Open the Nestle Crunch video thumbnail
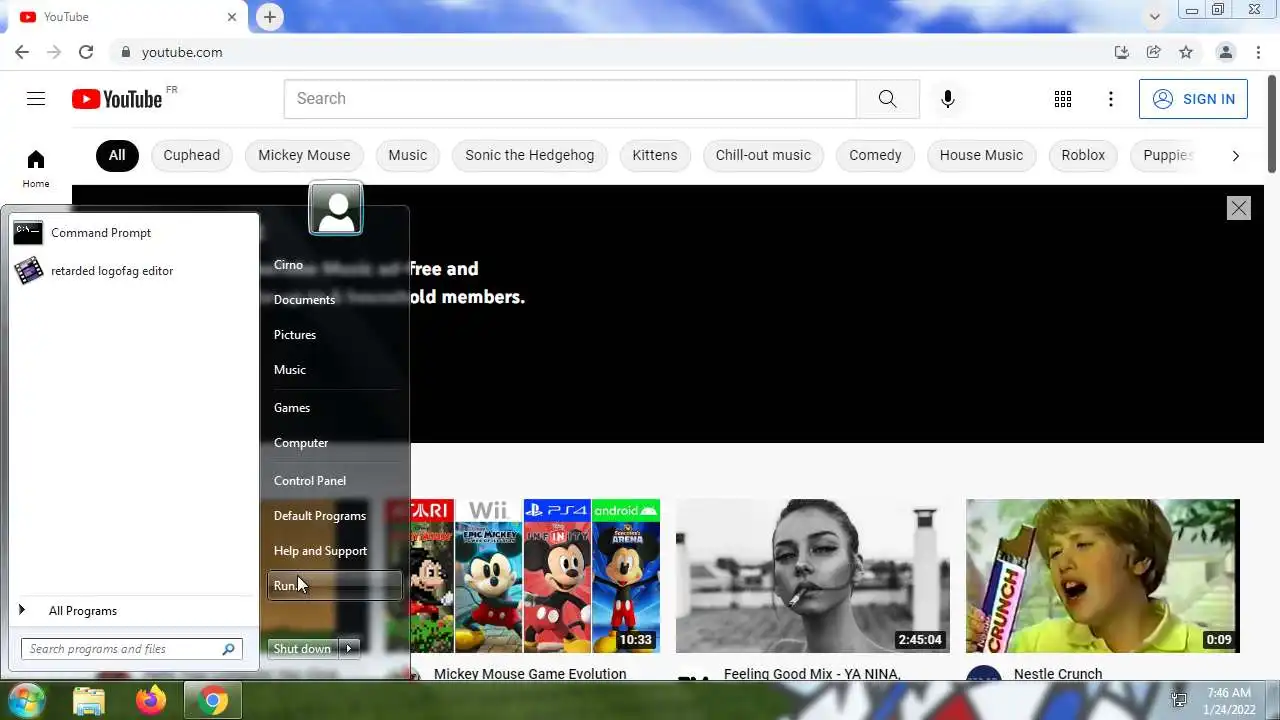The width and height of the screenshot is (1280, 720). [x=1103, y=576]
